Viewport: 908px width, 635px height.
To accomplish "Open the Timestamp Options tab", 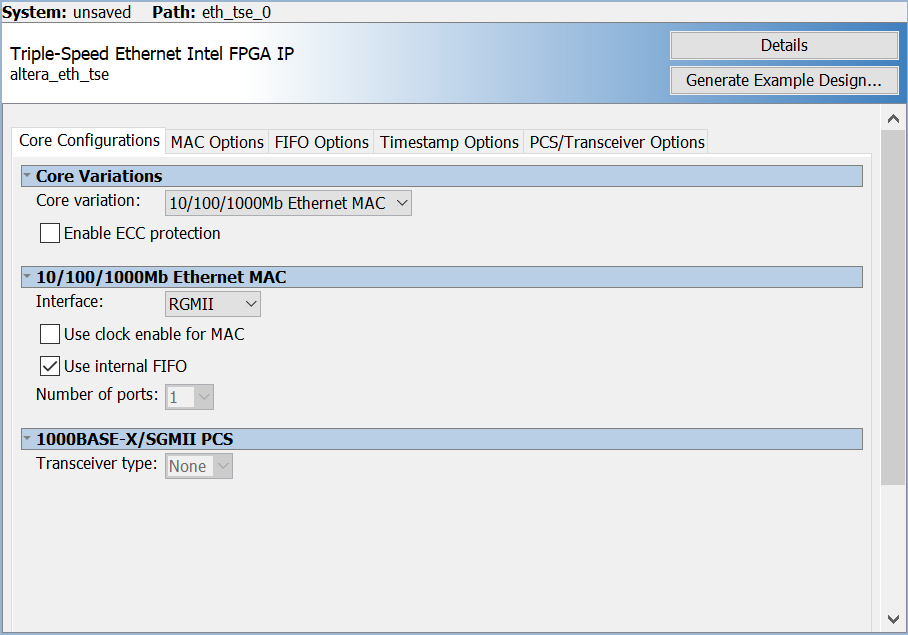I will coord(449,142).
